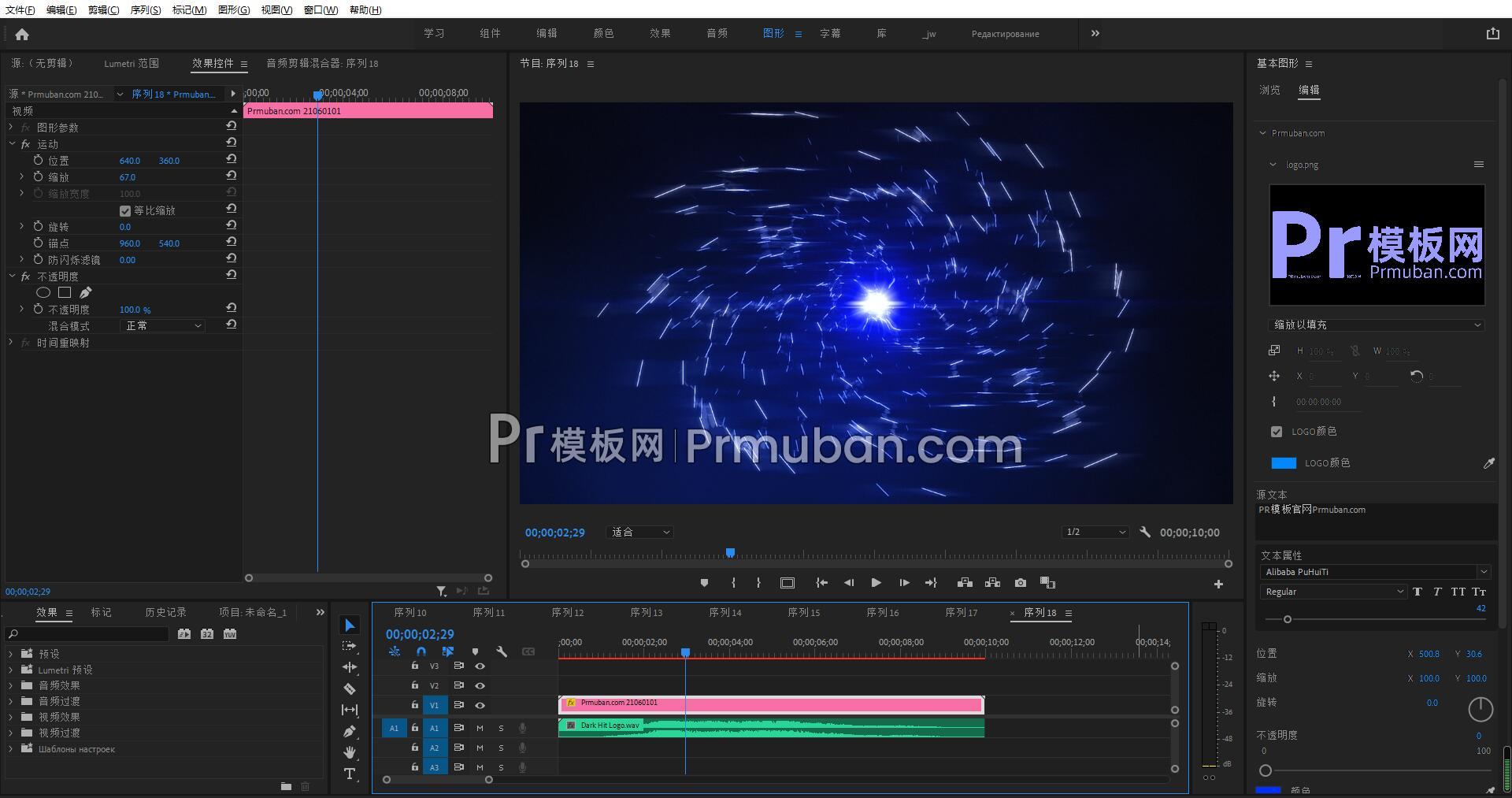
Task: Uncheck the LOGO颜色 checkbox
Action: pos(1277,431)
